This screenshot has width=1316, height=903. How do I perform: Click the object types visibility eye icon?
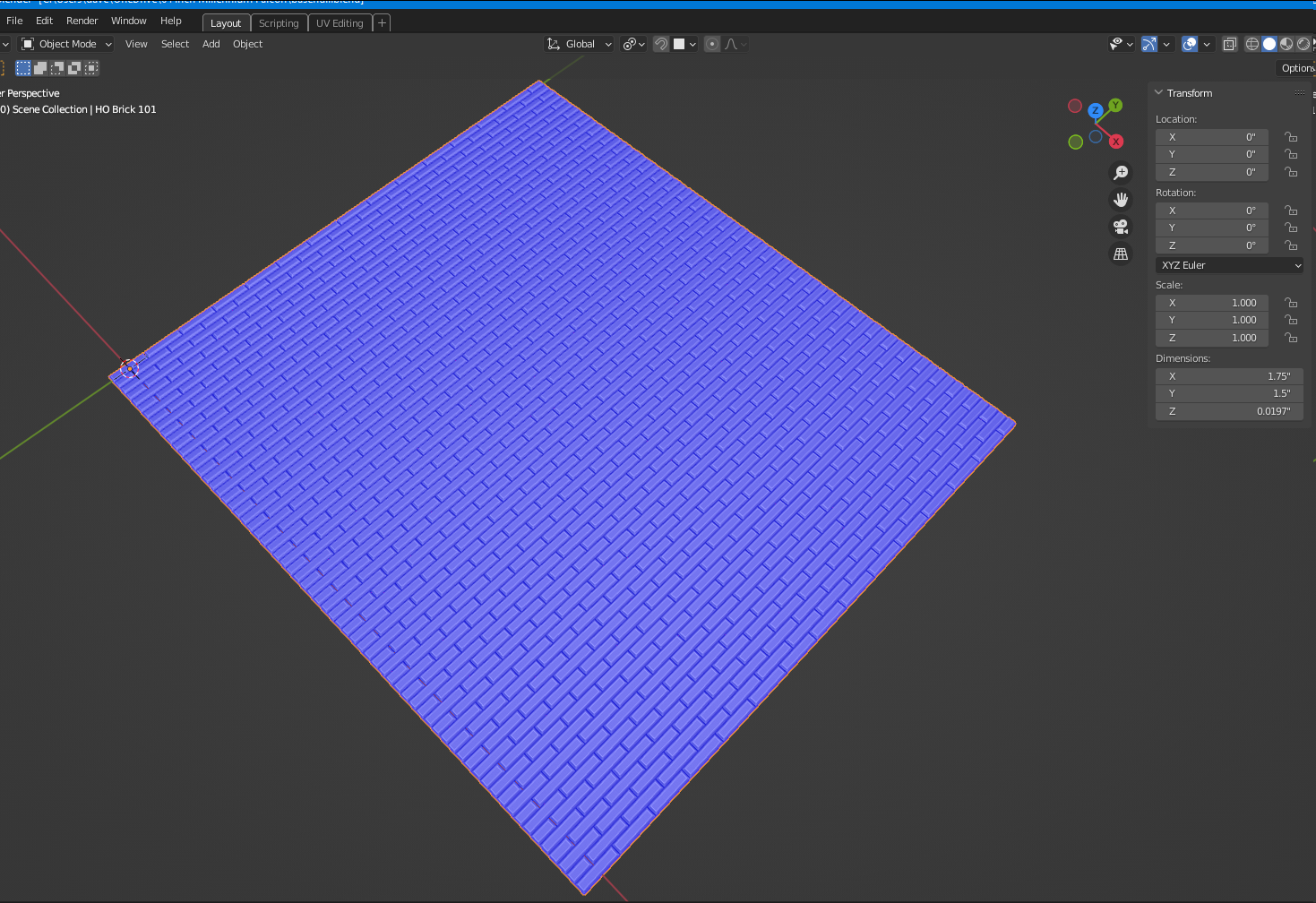(x=1121, y=44)
